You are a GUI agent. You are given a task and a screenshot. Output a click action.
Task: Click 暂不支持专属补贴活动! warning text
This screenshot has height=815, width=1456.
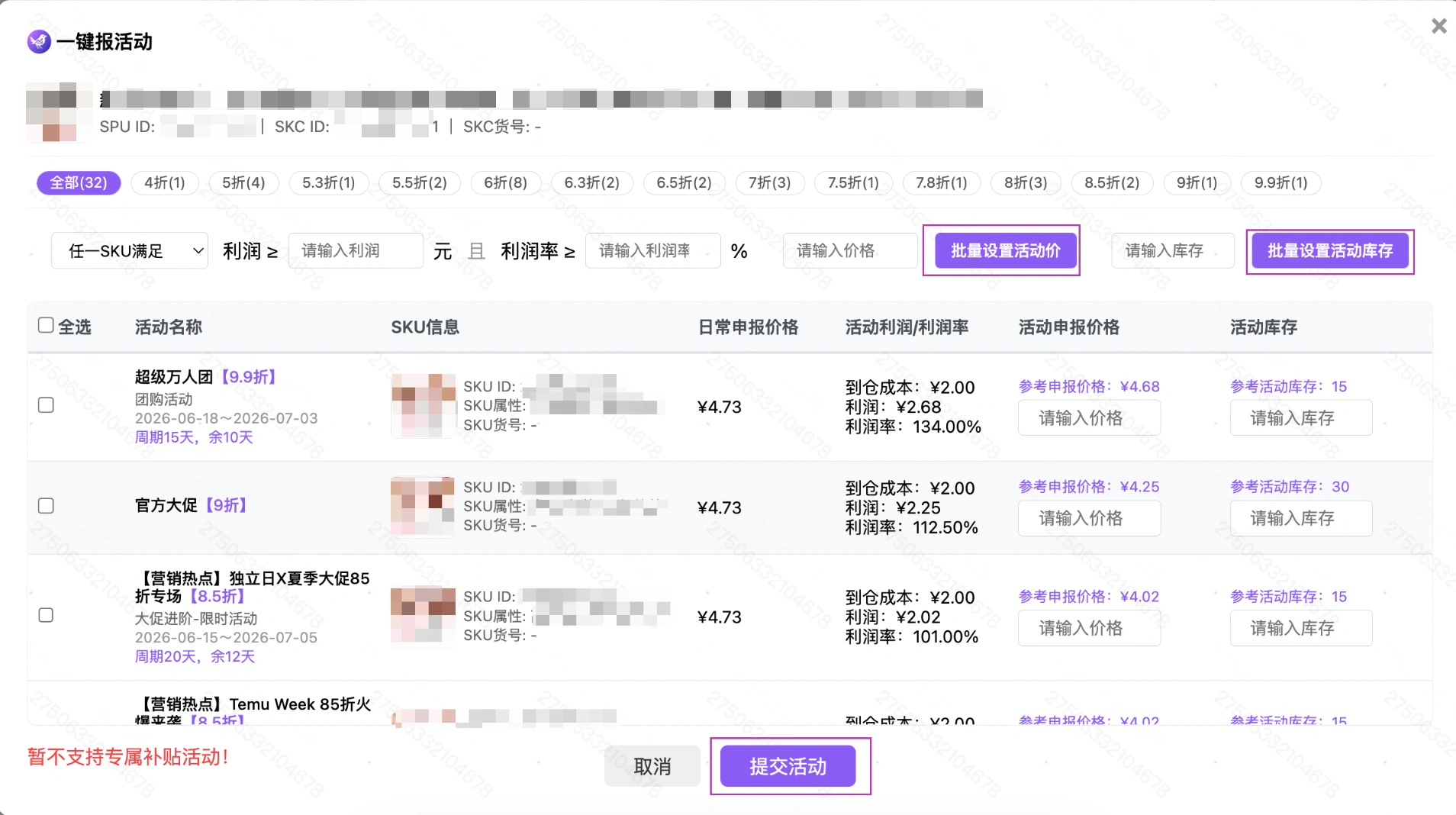click(x=128, y=757)
